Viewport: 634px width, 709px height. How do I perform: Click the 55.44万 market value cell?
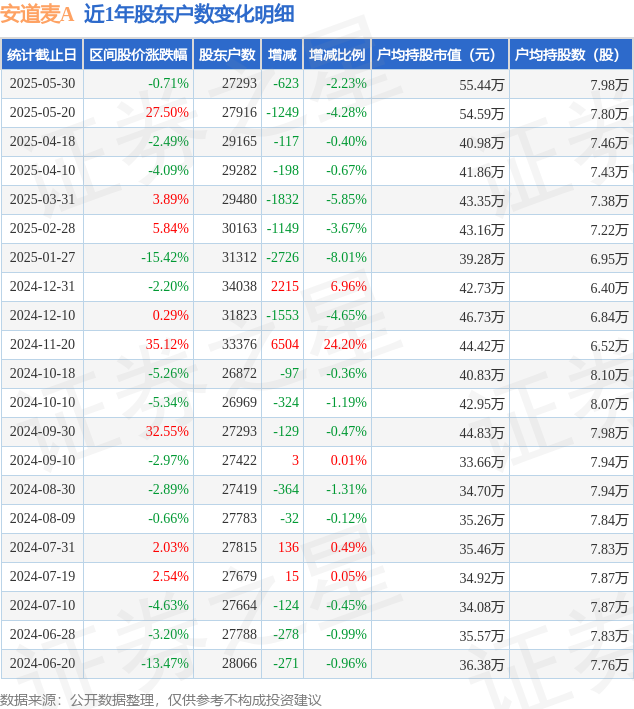[482, 85]
